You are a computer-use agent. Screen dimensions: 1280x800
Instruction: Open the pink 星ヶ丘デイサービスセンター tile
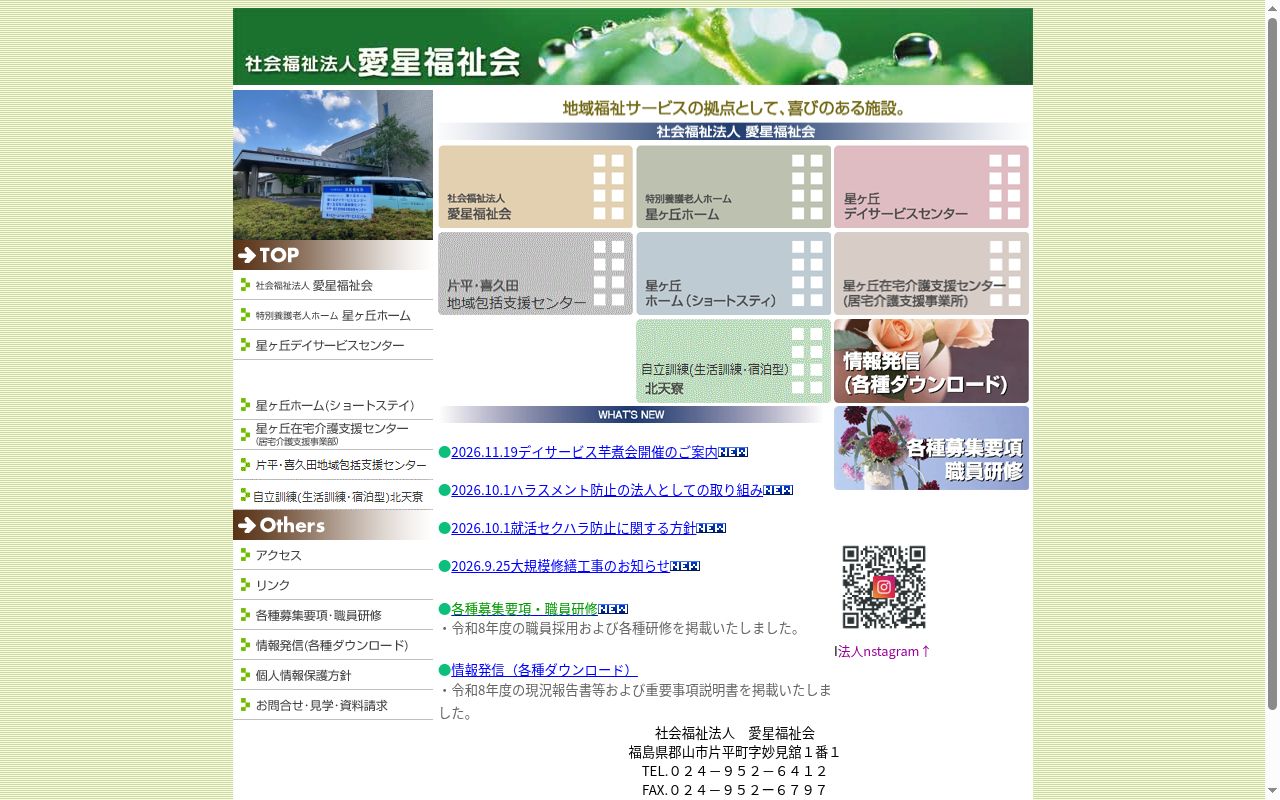[x=931, y=187]
